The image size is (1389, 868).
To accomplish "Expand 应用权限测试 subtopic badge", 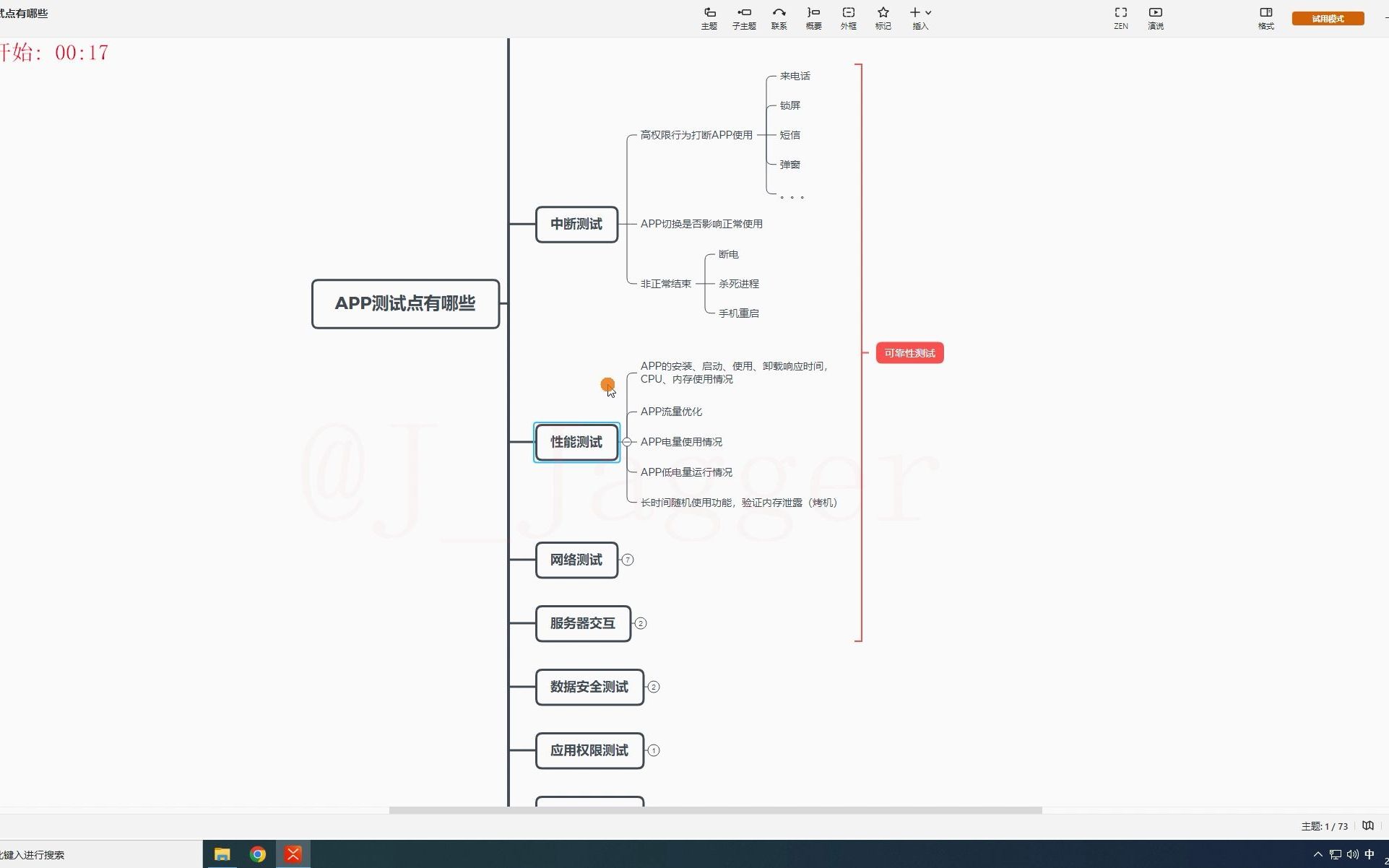I will [x=654, y=750].
